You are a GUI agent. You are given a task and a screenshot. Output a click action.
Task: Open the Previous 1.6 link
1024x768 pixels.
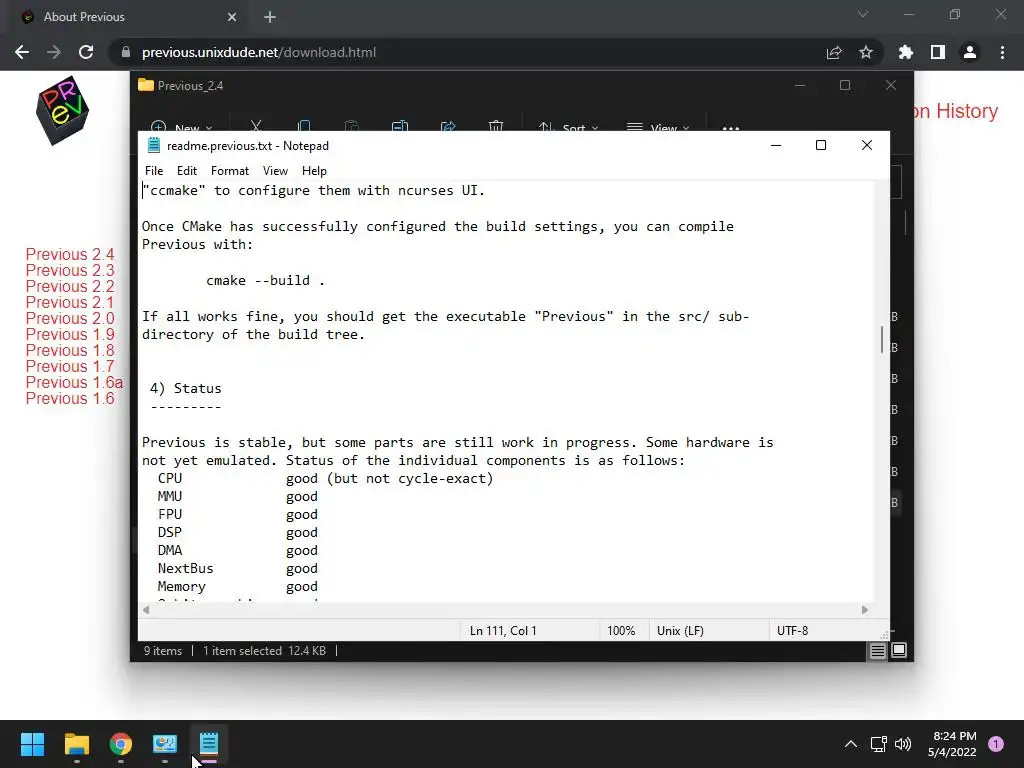[x=70, y=398]
